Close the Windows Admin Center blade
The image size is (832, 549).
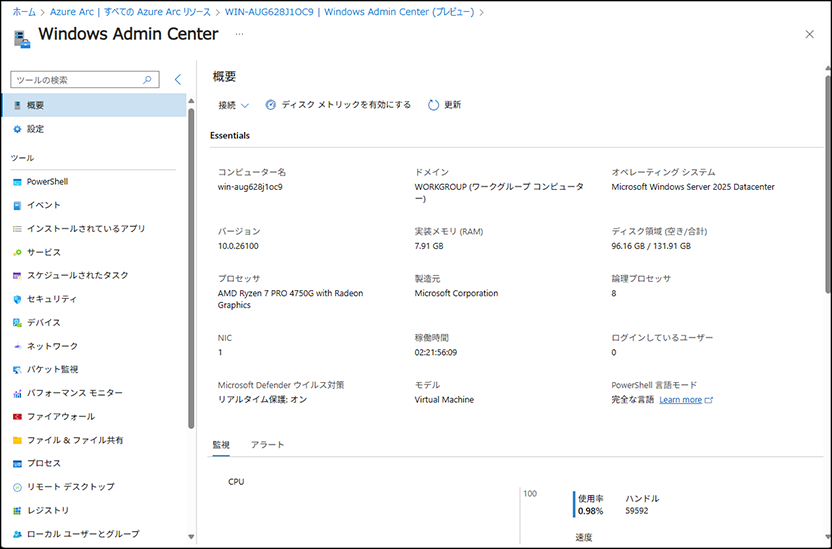[809, 34]
